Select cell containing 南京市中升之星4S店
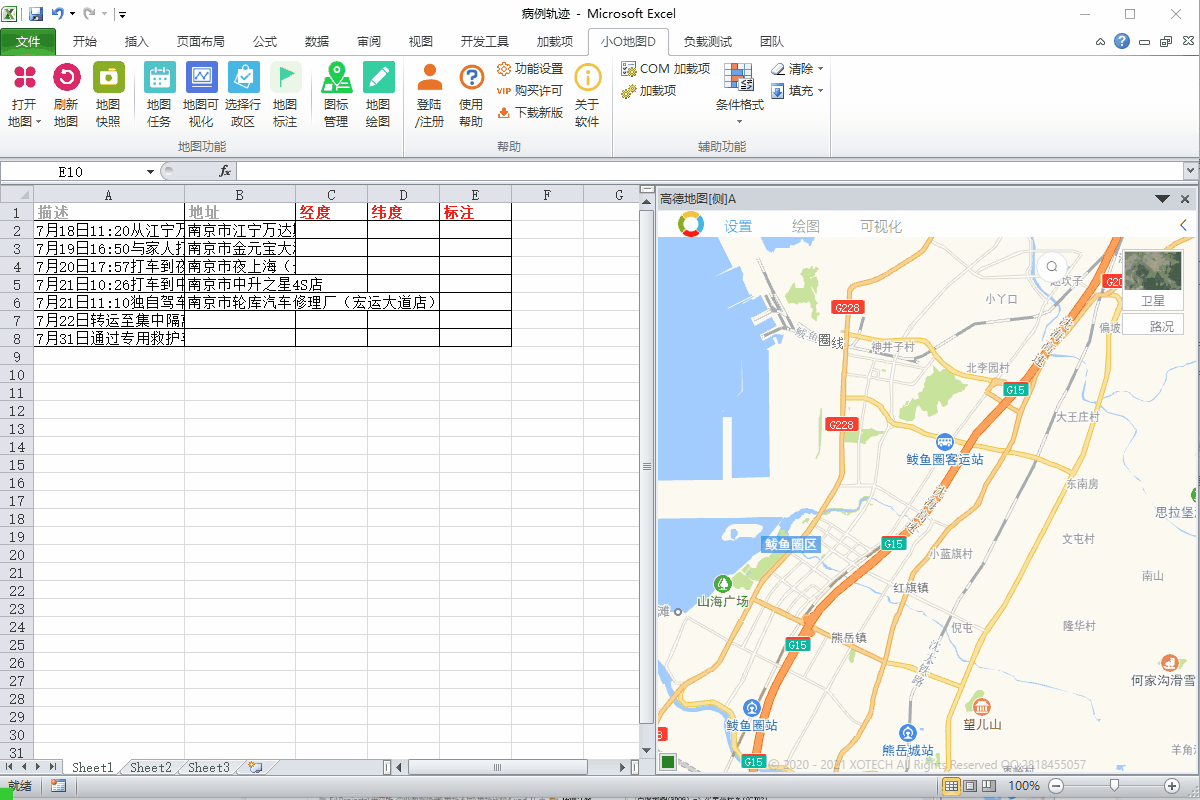This screenshot has height=800, width=1200. point(241,284)
